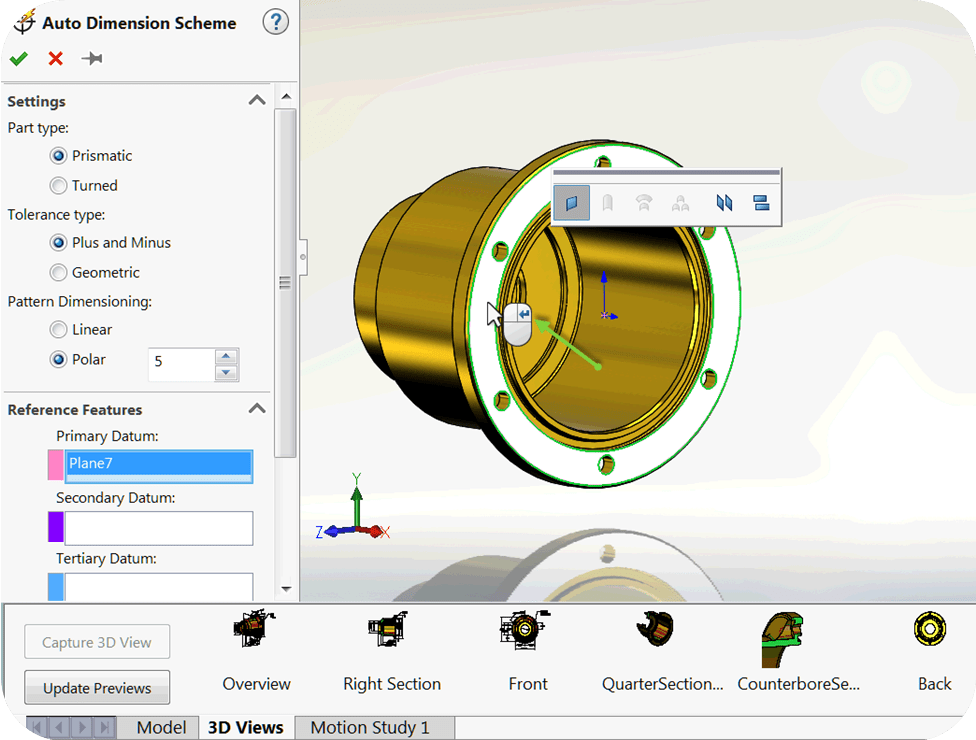The image size is (976, 740).
Task: Click the empty Secondary Datum field
Action: pyautogui.click(x=159, y=528)
